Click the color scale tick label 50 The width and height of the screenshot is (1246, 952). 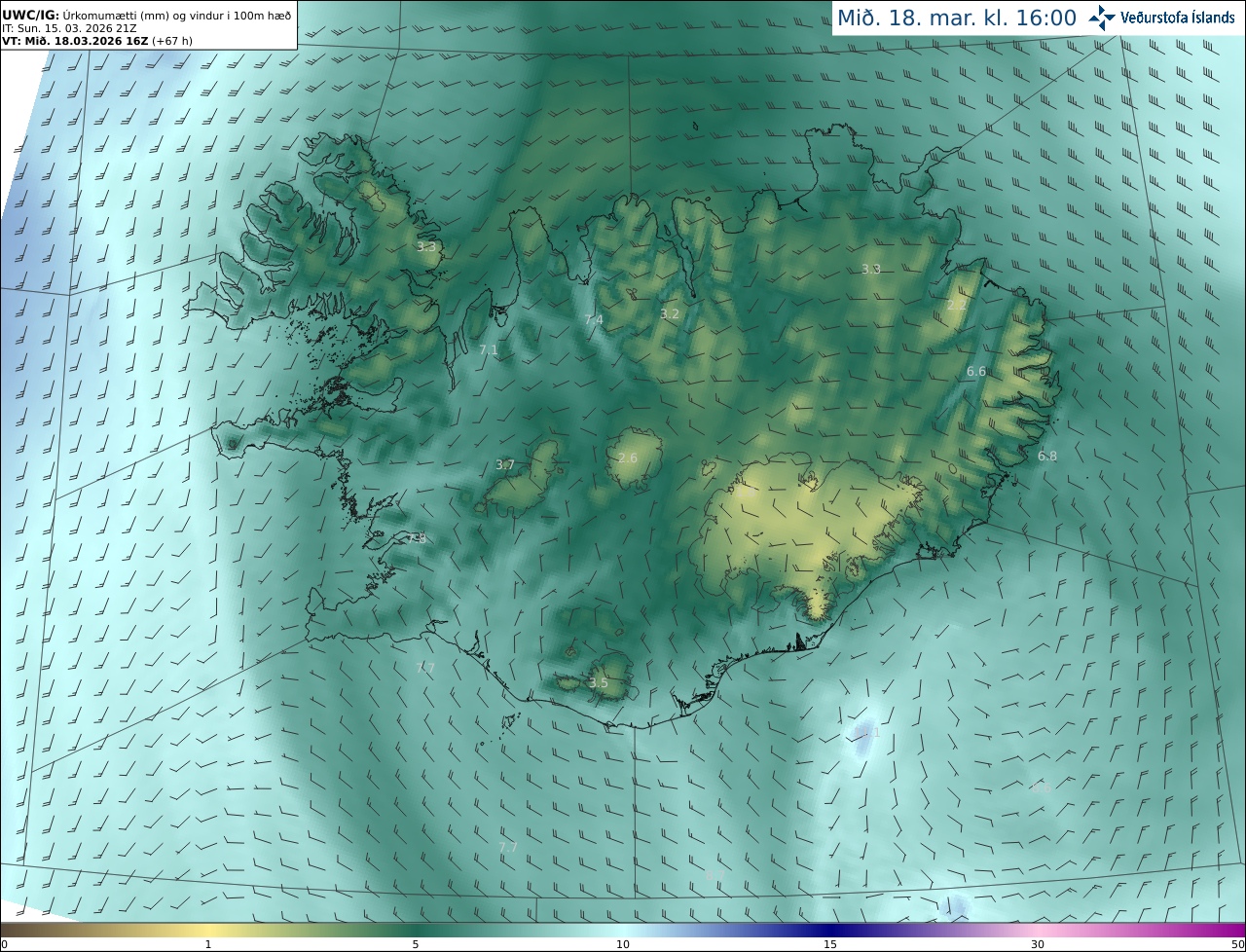click(1237, 944)
